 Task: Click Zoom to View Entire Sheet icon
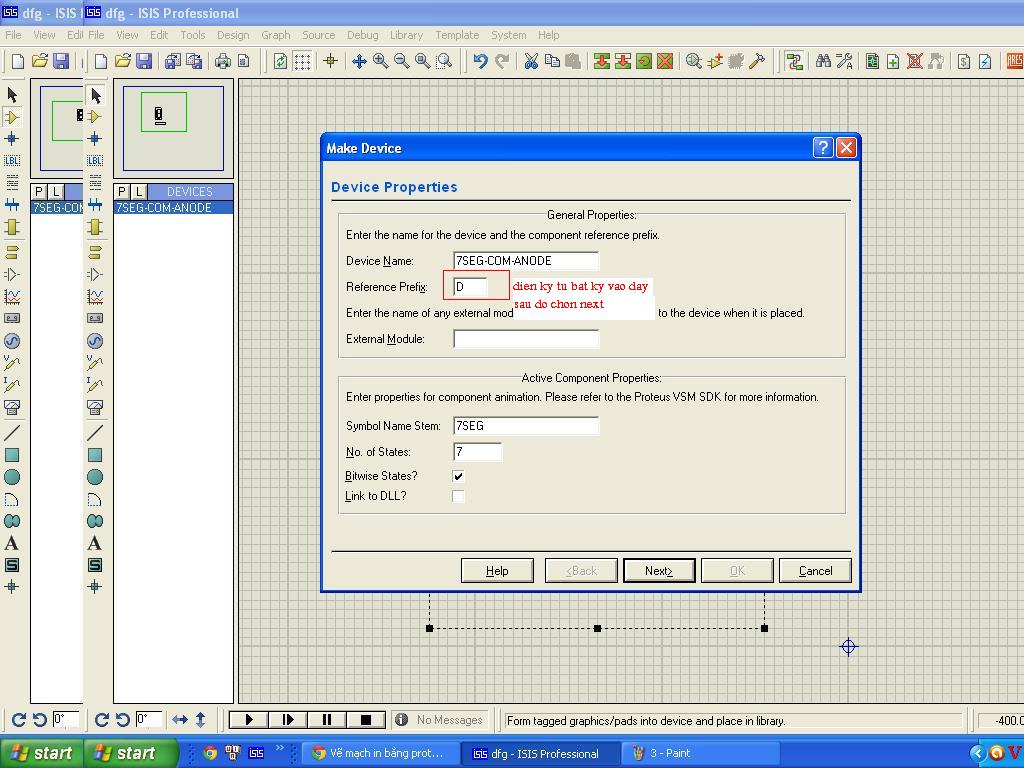(x=423, y=61)
